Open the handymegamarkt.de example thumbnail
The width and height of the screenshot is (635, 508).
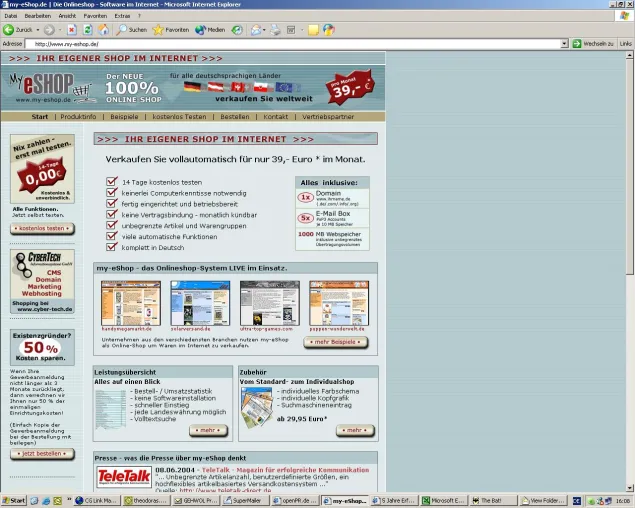click(131, 303)
